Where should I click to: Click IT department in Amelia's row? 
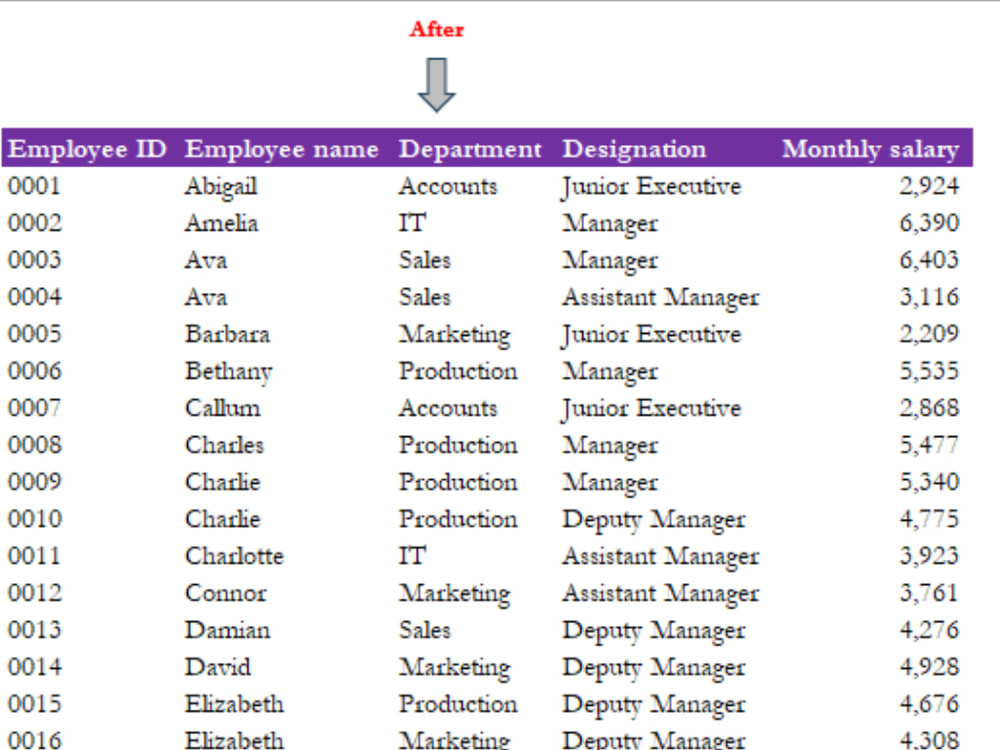pyautogui.click(x=413, y=223)
